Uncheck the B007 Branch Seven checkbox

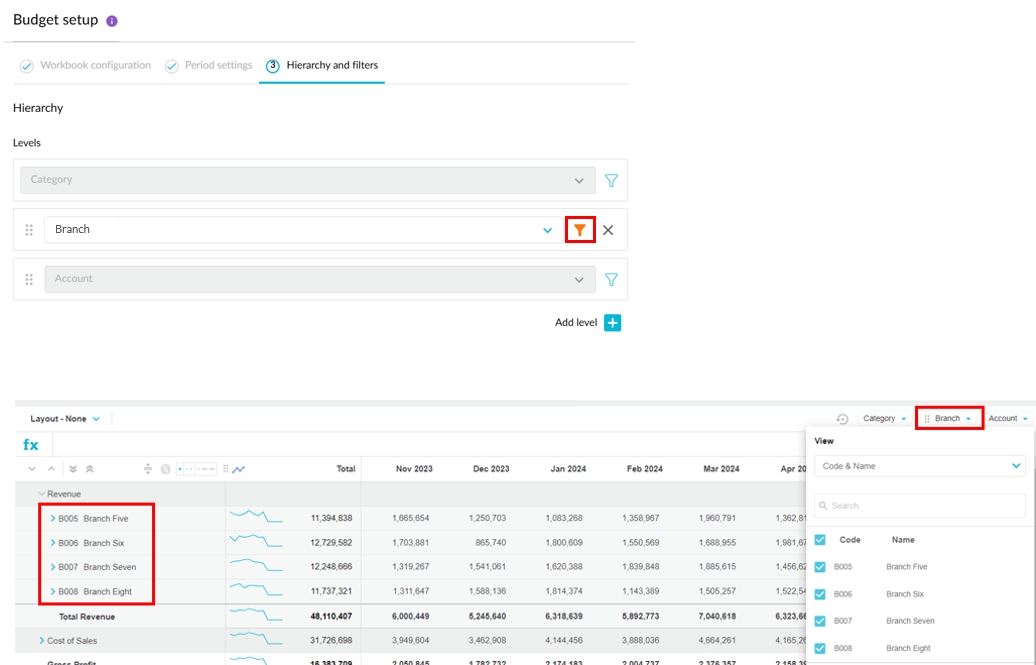point(820,621)
